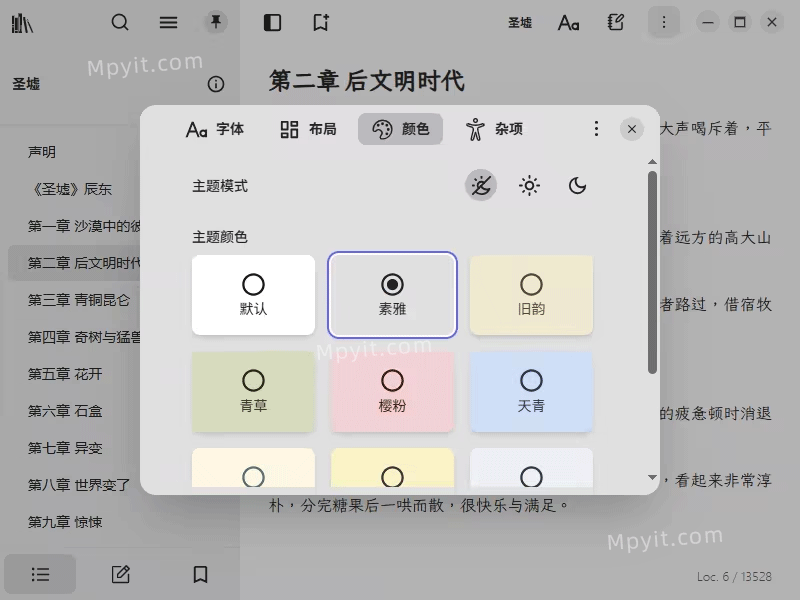Show table of contents list icon
The image size is (800, 600).
(x=40, y=574)
